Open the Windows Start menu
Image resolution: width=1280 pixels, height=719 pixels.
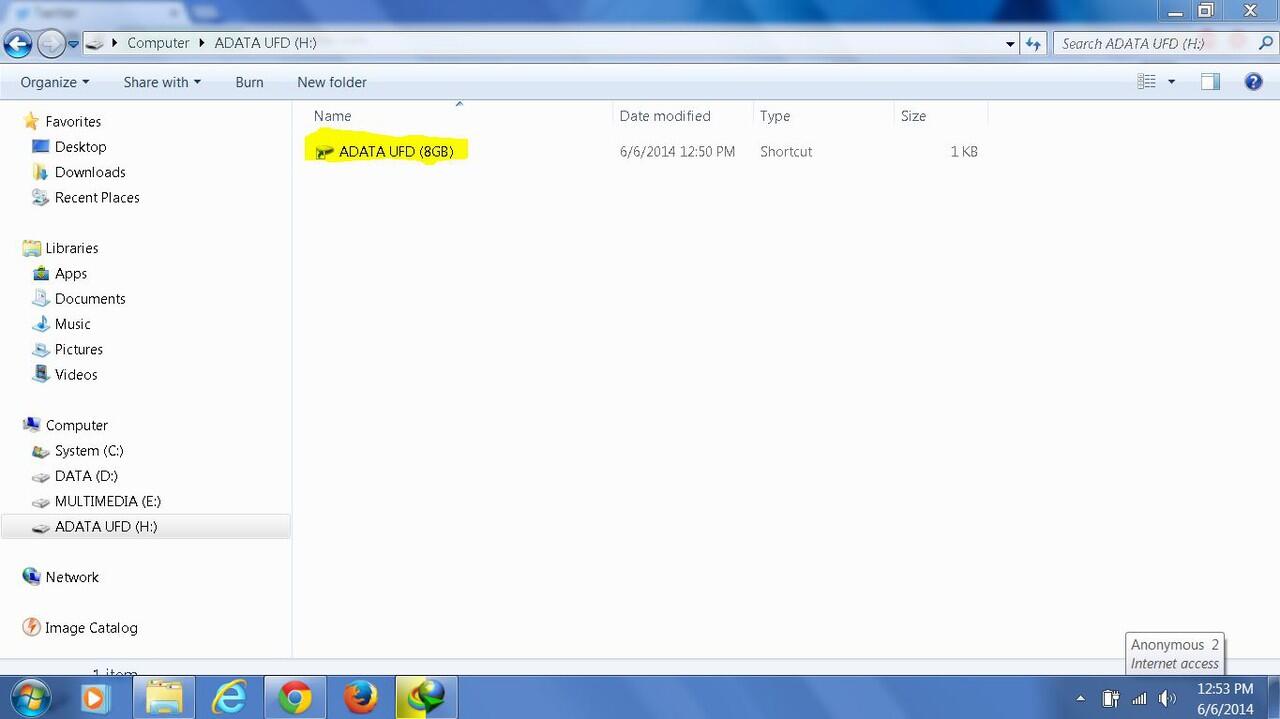[x=29, y=697]
